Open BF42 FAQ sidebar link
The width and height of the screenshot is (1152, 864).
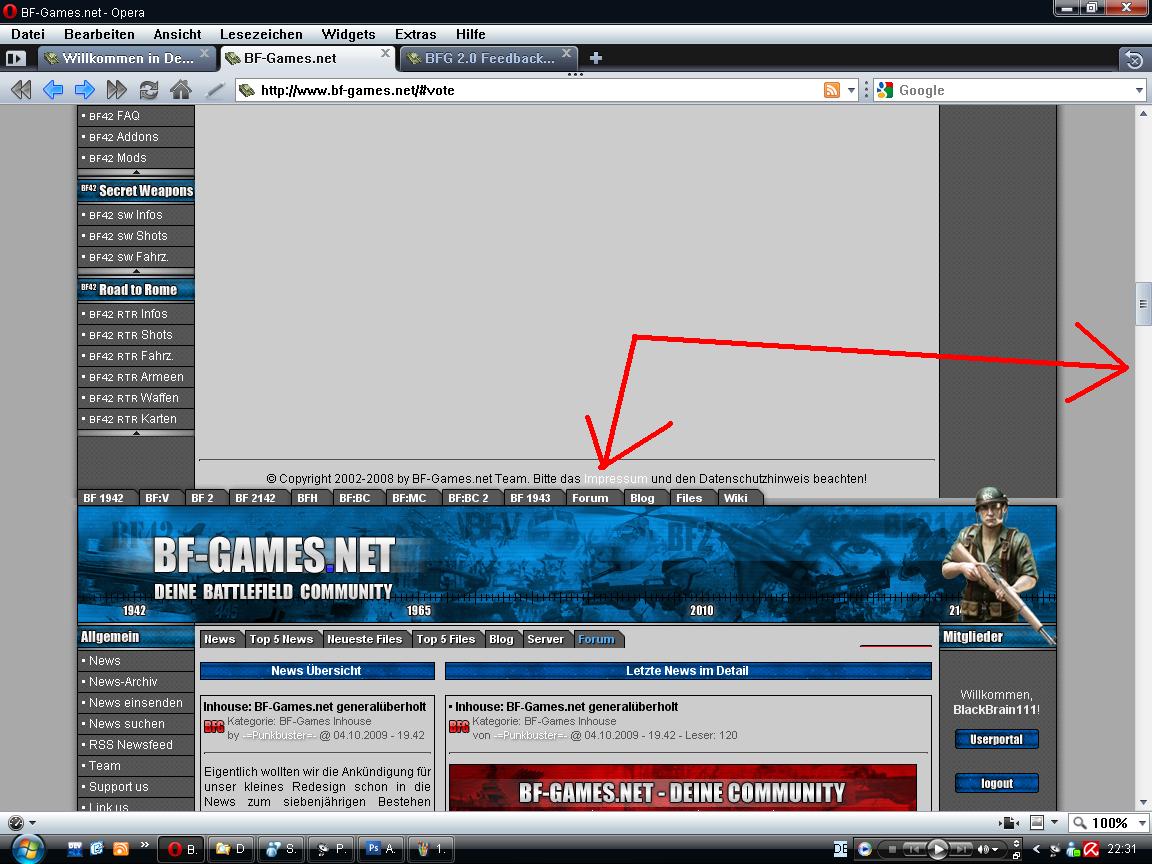pyautogui.click(x=136, y=115)
